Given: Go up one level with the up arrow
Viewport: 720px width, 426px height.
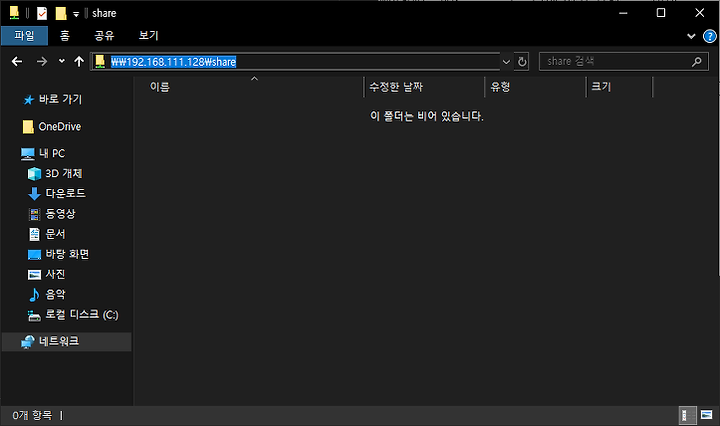Looking at the screenshot, I should [79, 61].
